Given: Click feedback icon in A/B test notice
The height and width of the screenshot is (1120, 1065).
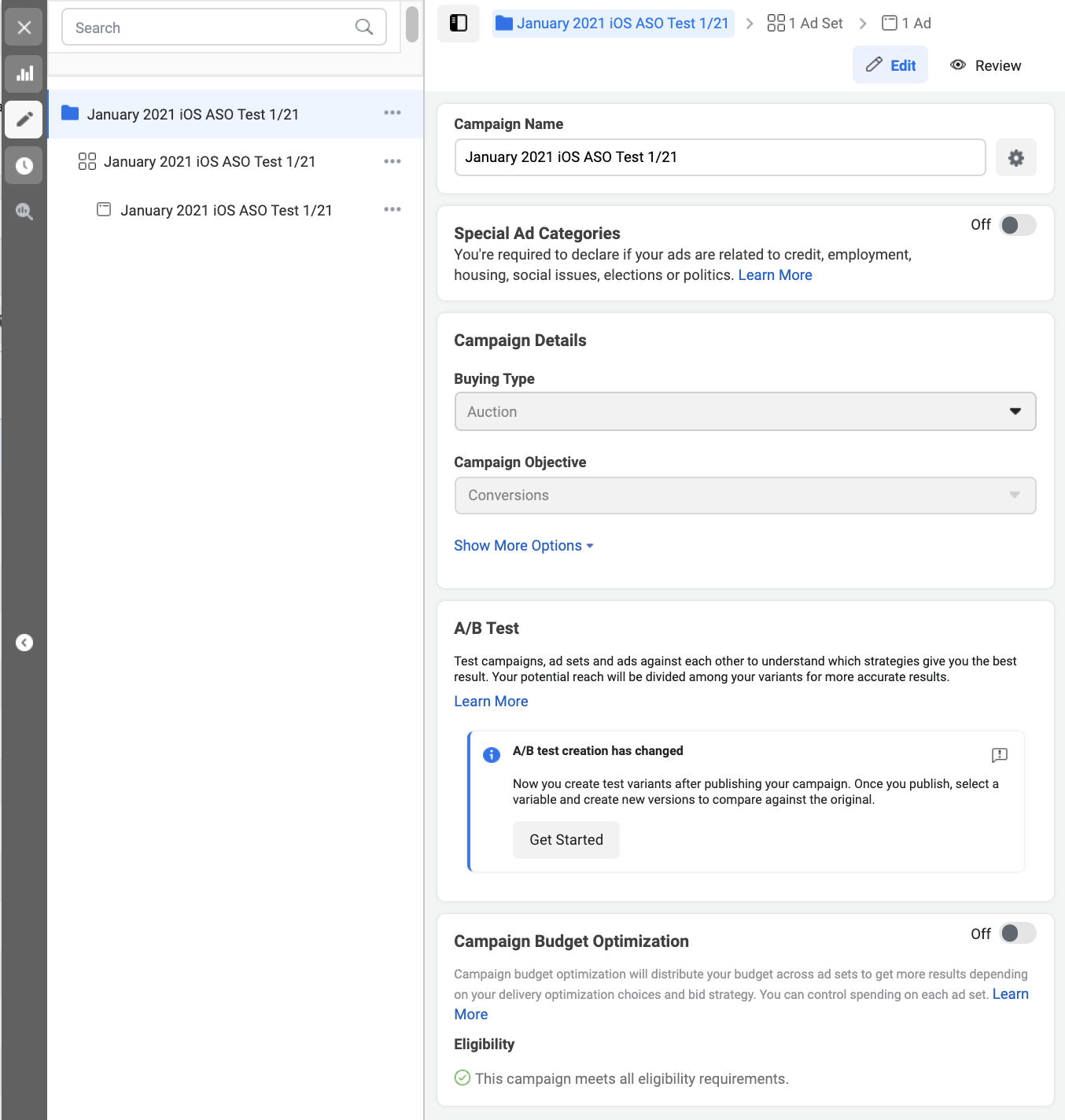Looking at the screenshot, I should coord(1000,755).
